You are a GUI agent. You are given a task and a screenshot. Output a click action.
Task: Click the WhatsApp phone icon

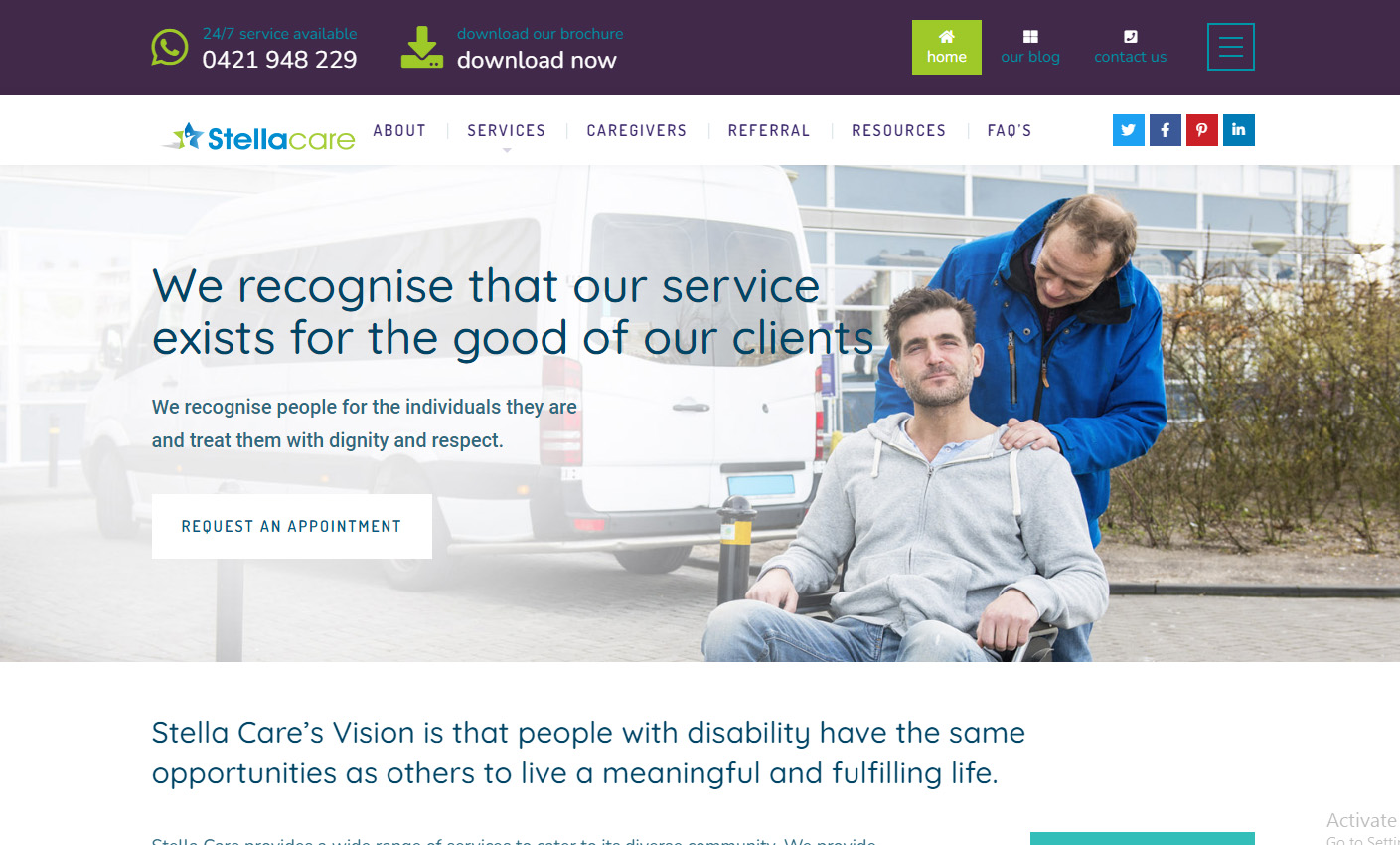(x=170, y=47)
